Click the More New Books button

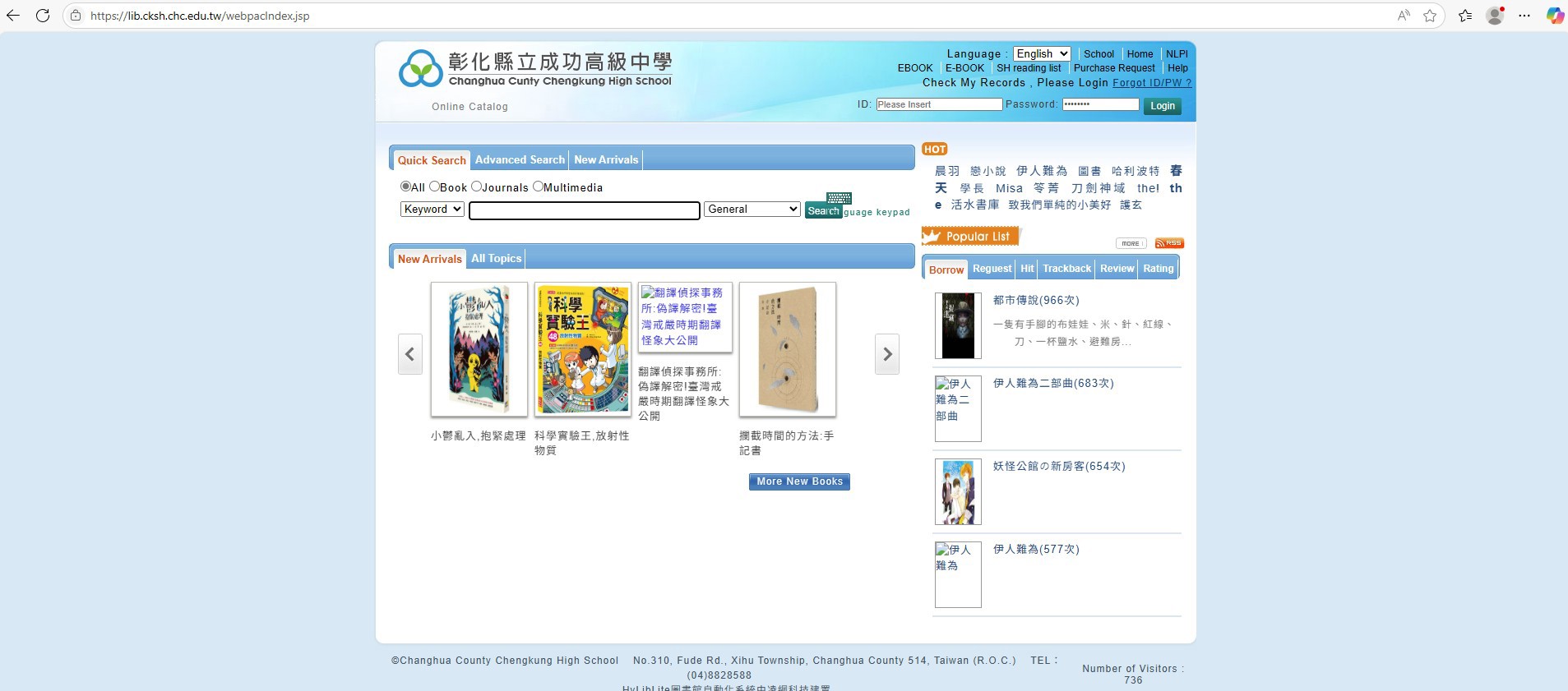pyautogui.click(x=799, y=481)
